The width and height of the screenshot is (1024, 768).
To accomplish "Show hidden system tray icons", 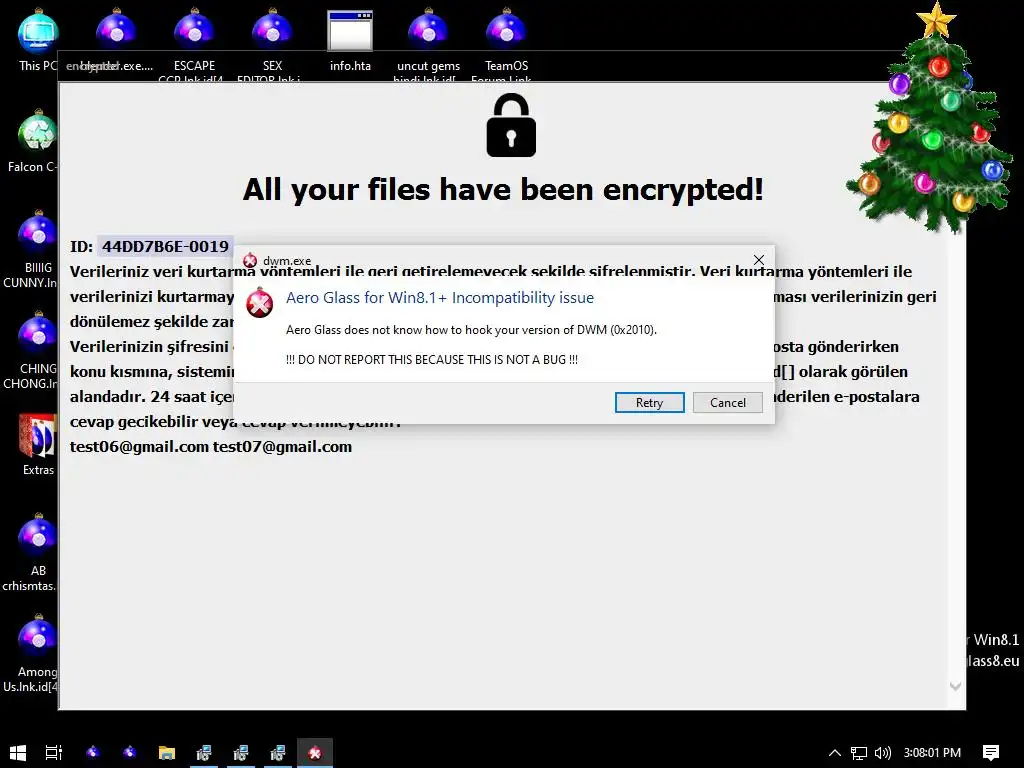I will click(x=834, y=752).
